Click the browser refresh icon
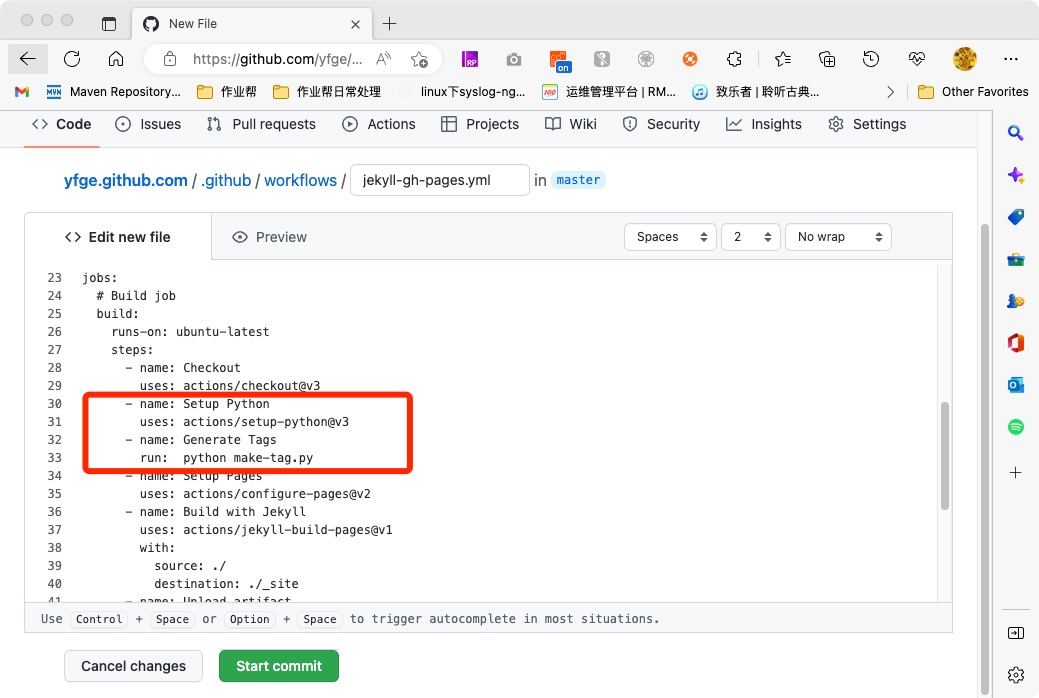 (x=72, y=59)
